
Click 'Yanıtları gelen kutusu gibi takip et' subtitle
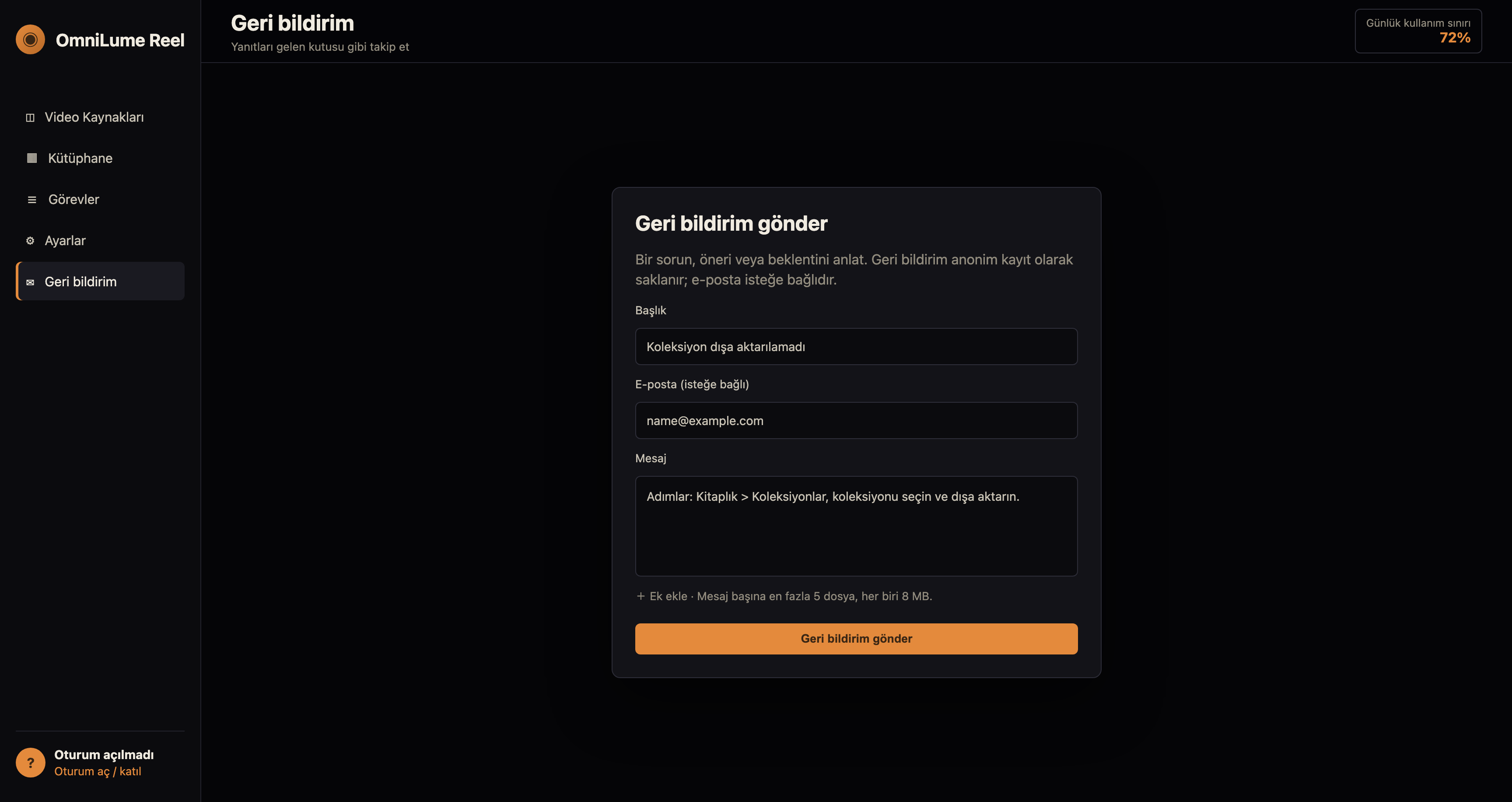pyautogui.click(x=320, y=47)
